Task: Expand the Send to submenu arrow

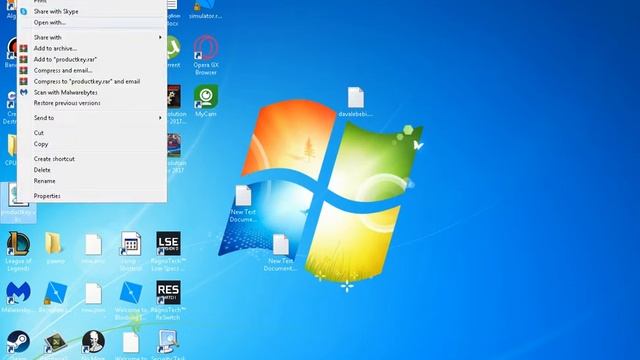Action: pos(160,118)
